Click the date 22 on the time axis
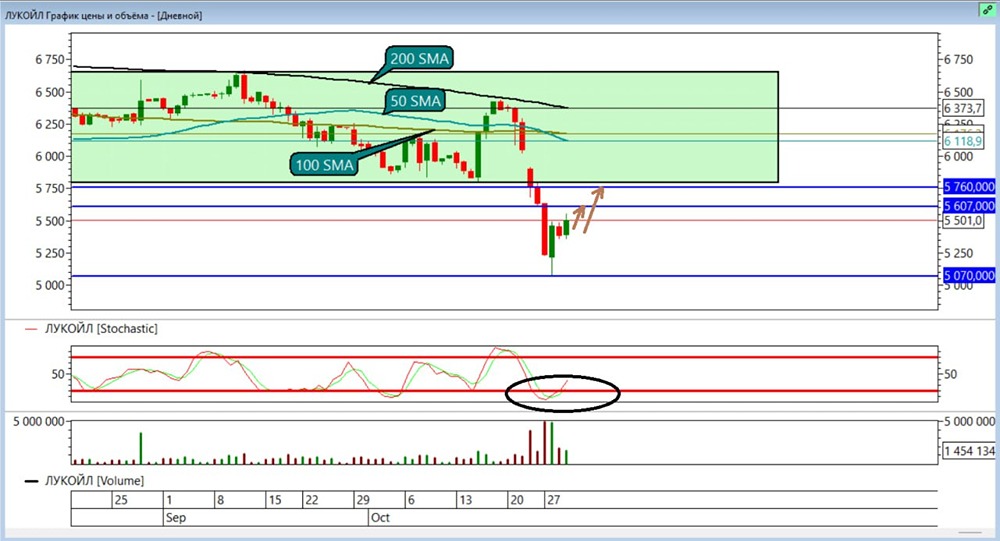This screenshot has width=1000, height=541. (x=311, y=500)
